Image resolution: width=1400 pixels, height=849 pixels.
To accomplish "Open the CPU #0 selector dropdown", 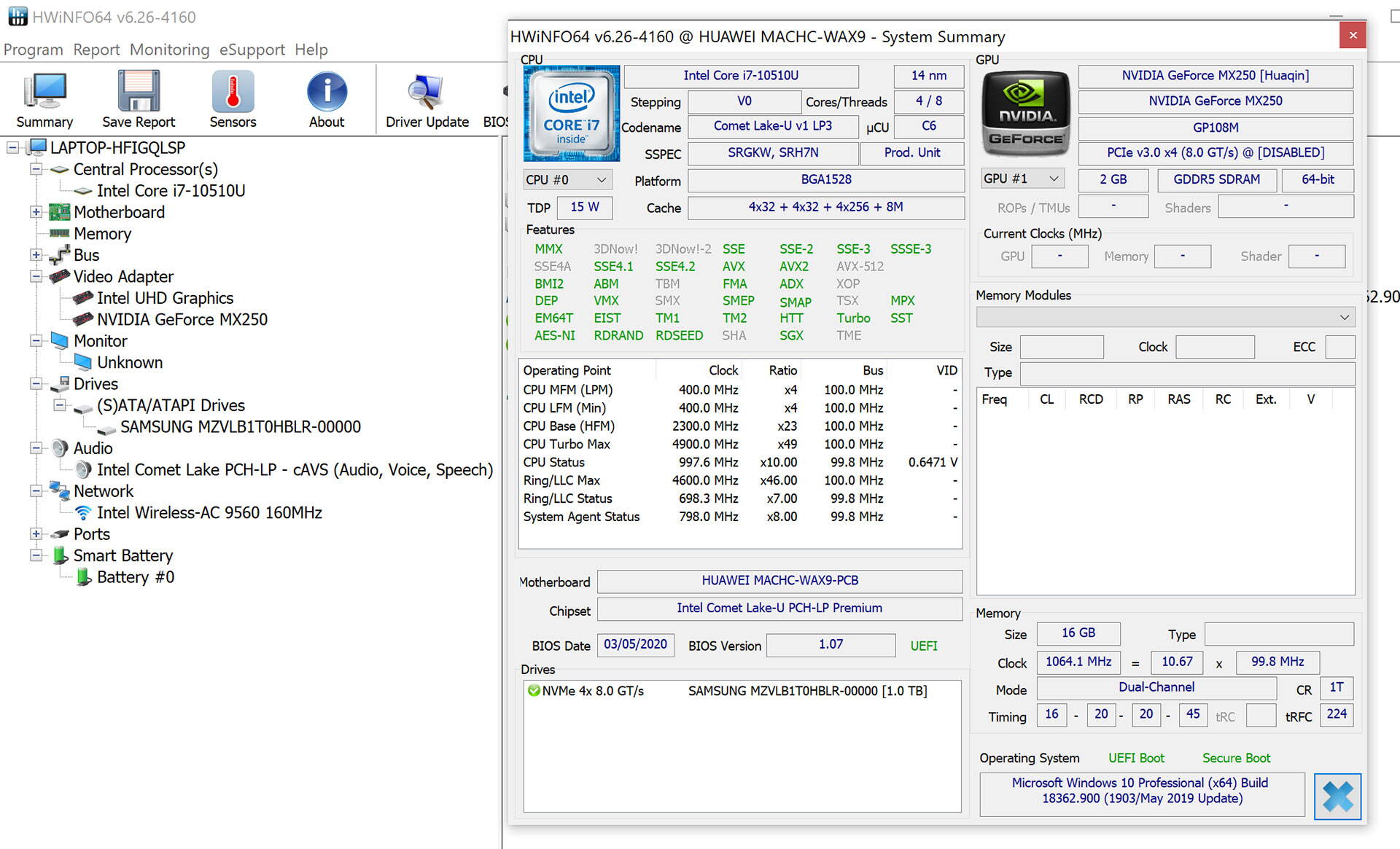I will click(x=567, y=180).
